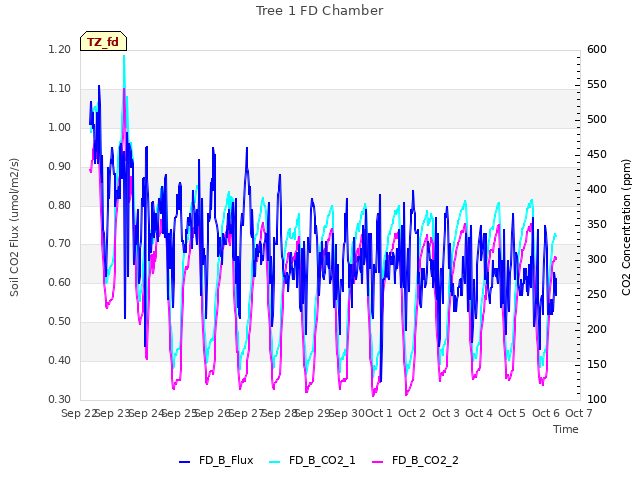
Task: Click the 250 right axis tick label
Action: point(597,294)
